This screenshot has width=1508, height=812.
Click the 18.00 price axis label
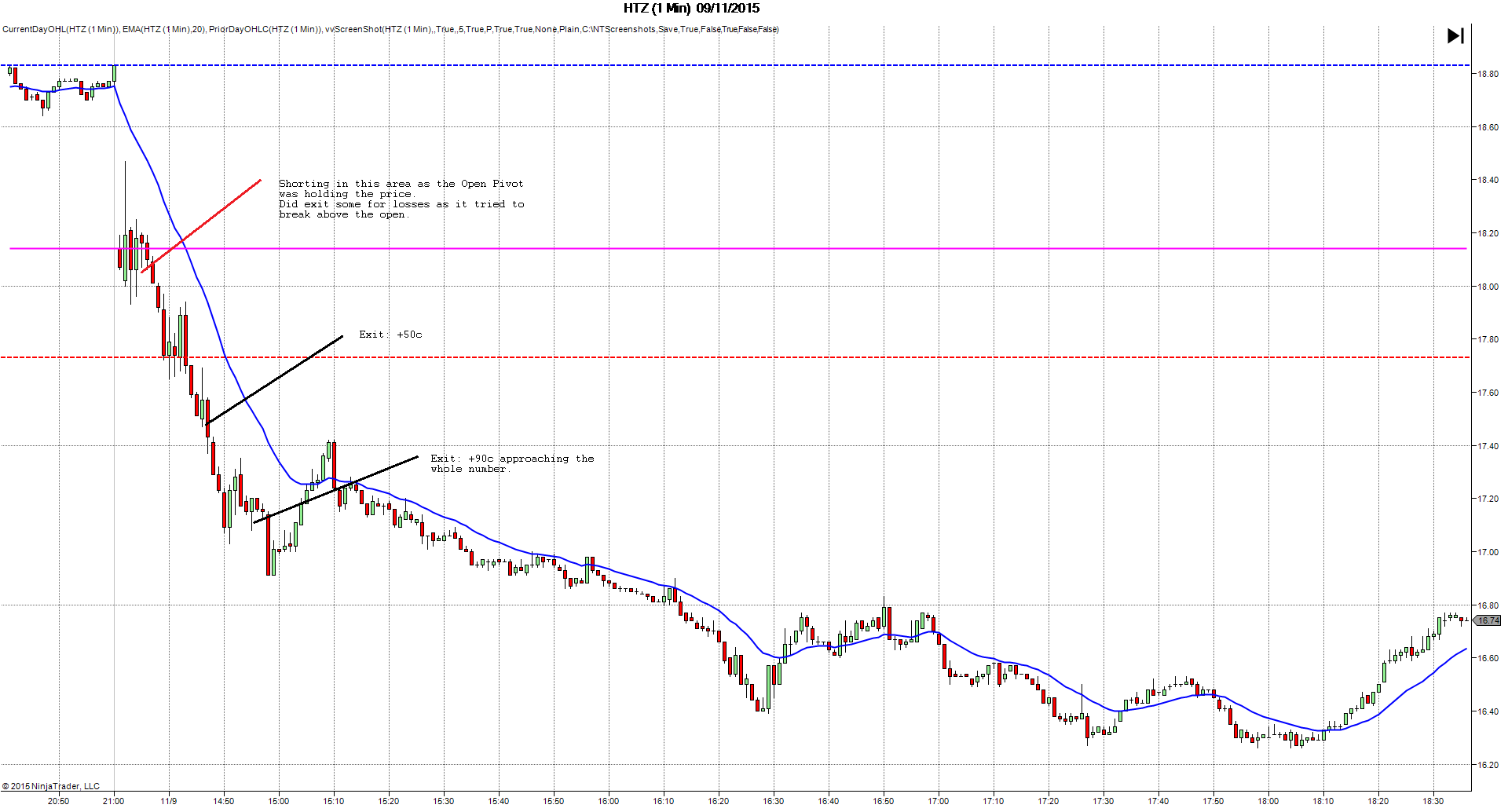click(1488, 287)
